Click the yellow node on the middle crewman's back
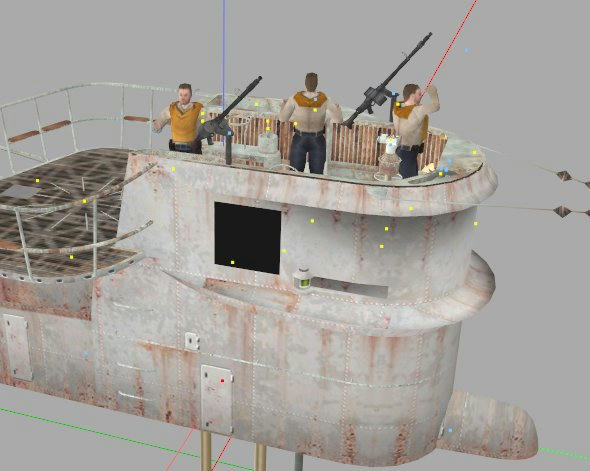Screen dimensions: 590x471 [315, 110]
